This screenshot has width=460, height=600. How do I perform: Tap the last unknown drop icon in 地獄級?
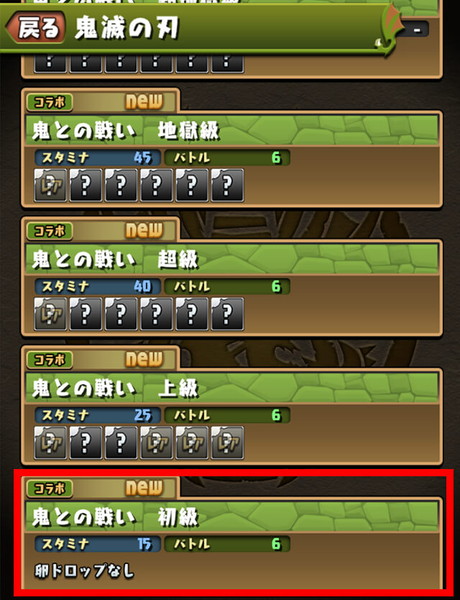point(227,185)
